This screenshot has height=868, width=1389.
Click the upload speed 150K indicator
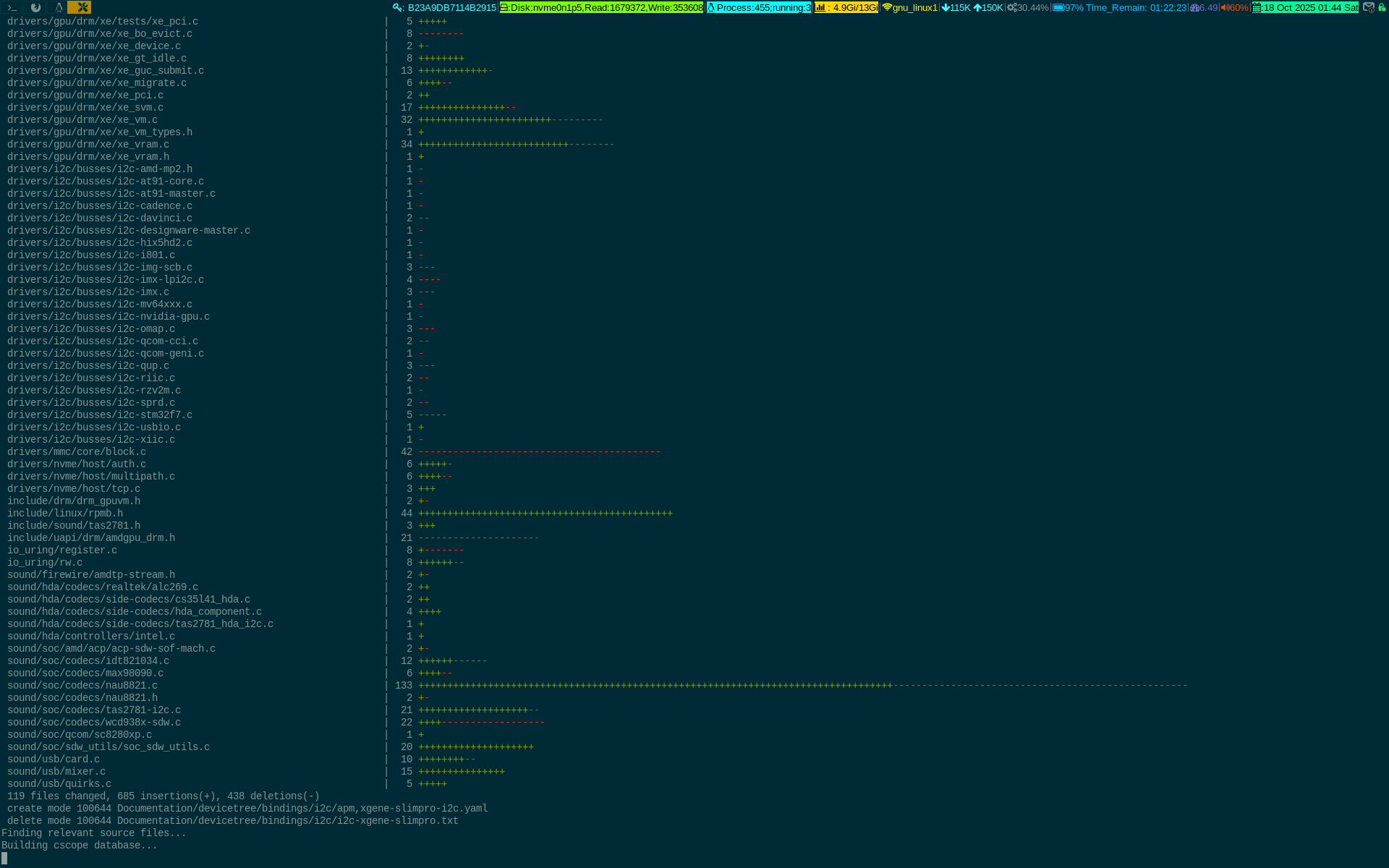tap(988, 7)
